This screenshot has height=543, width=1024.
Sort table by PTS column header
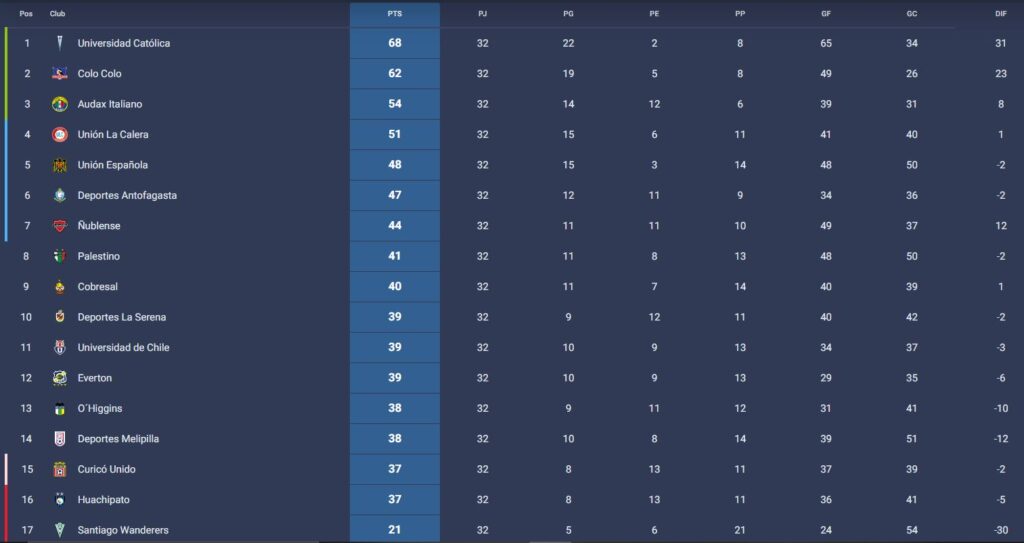tap(394, 14)
